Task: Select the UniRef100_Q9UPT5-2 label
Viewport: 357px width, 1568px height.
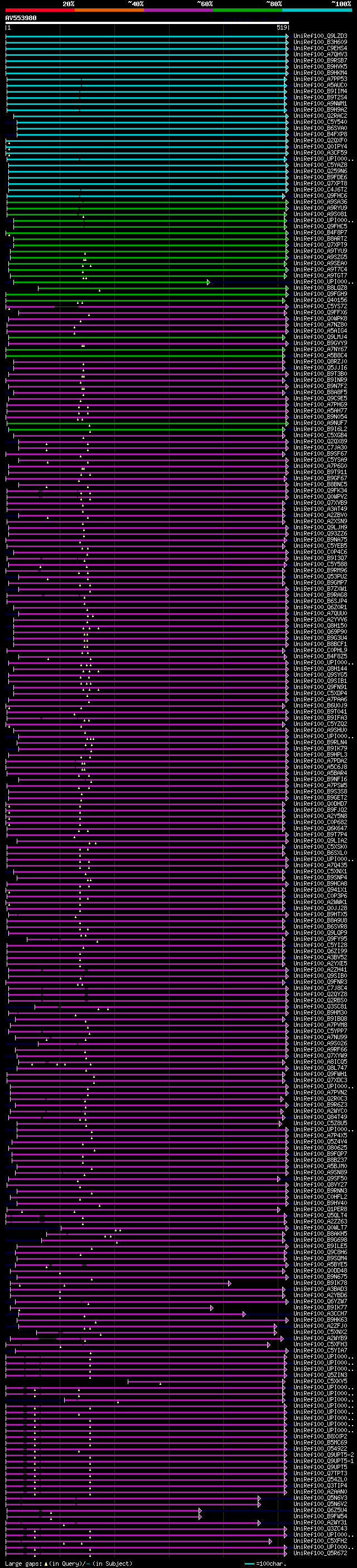Action: pyautogui.click(x=324, y=1455)
